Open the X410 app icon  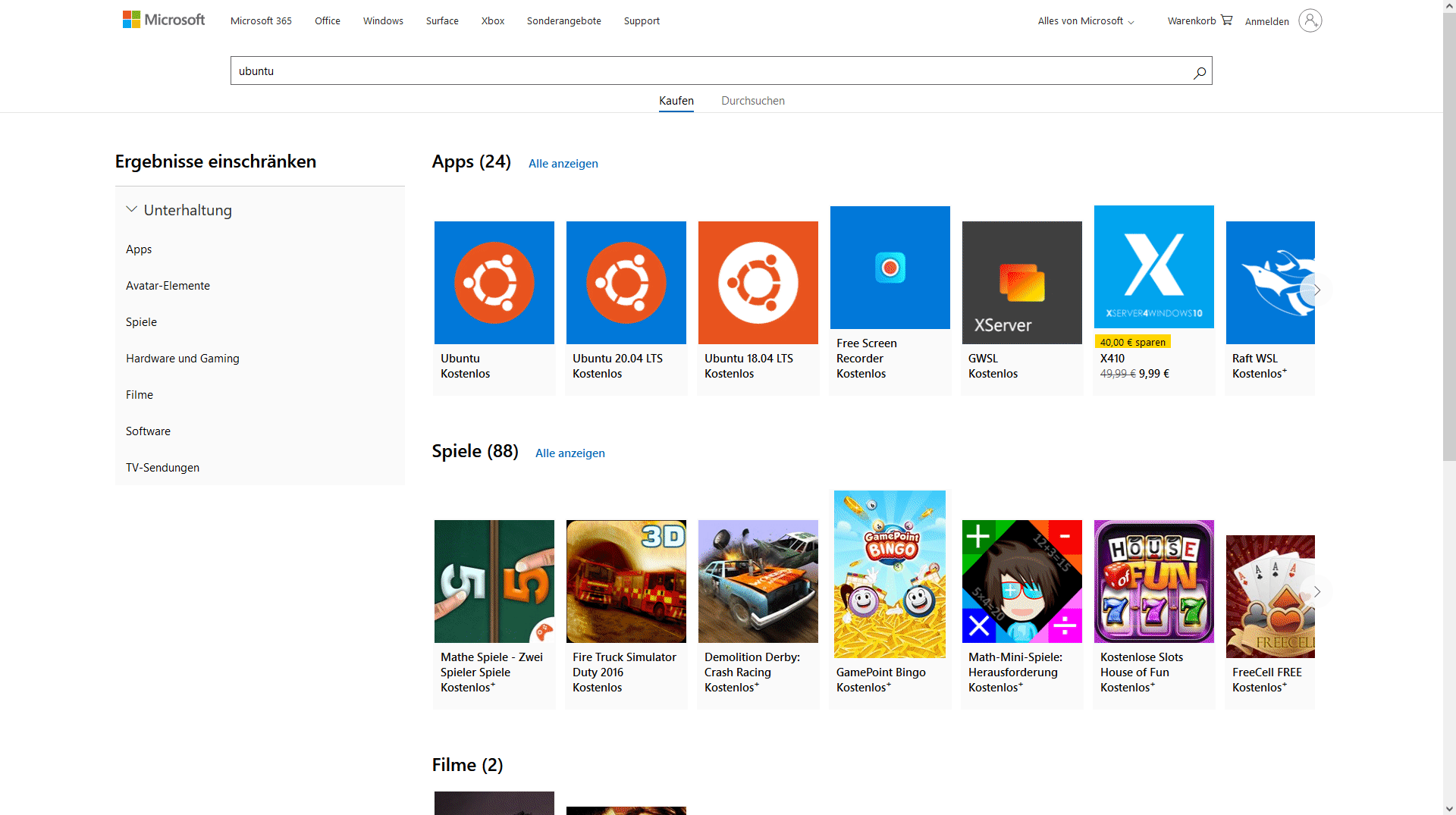point(1153,267)
